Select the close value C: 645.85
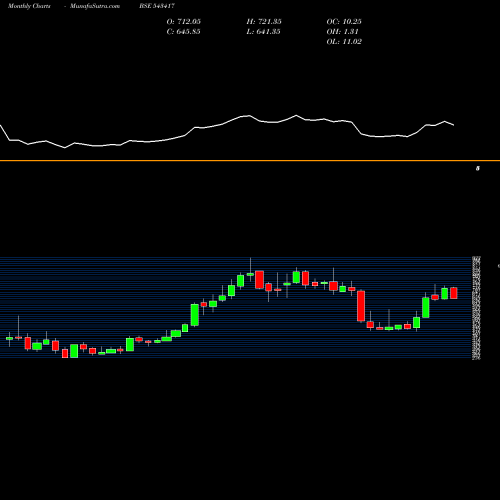Image resolution: width=500 pixels, height=500 pixels. [x=183, y=32]
